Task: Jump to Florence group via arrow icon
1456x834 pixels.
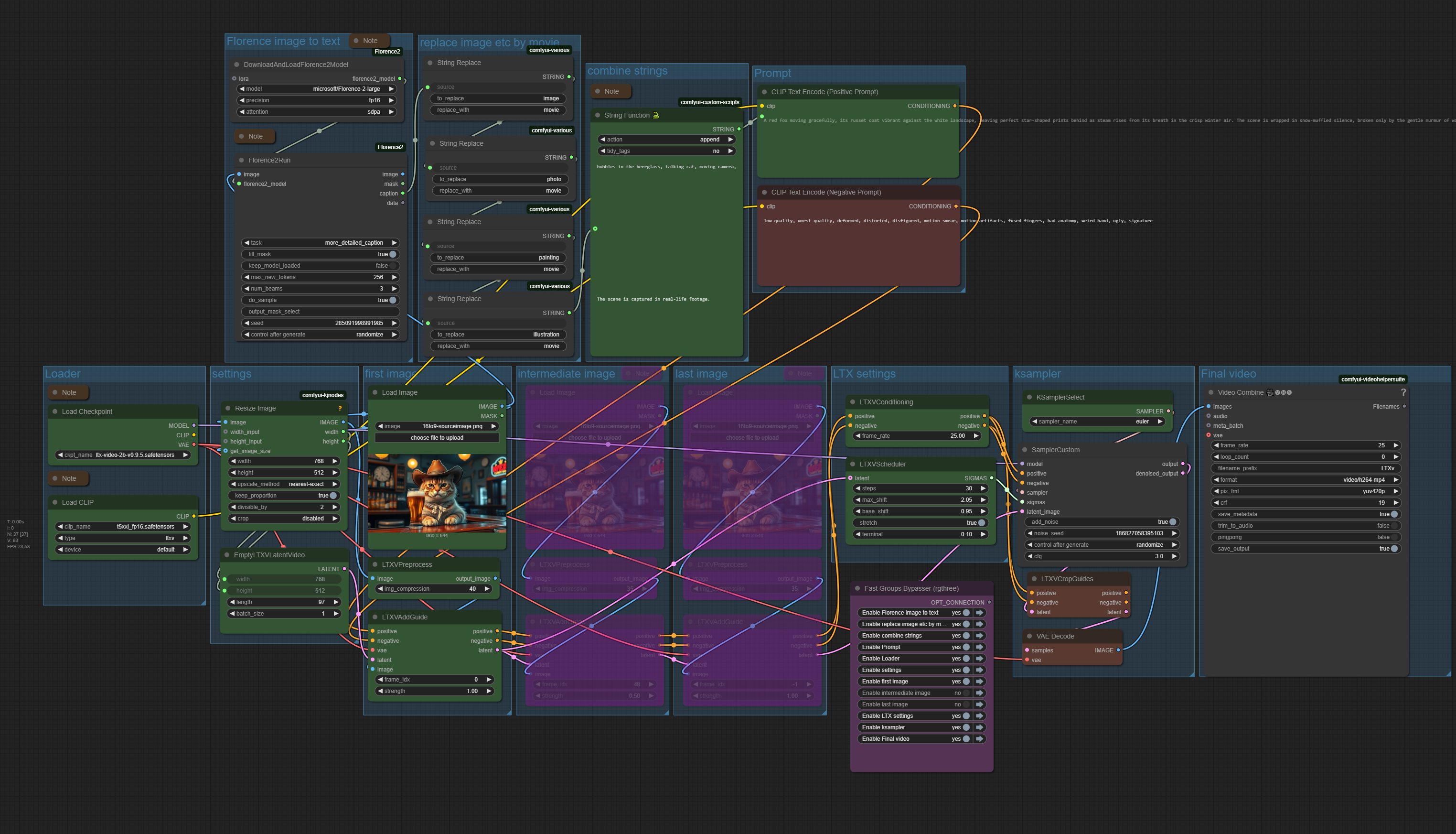Action: coord(979,612)
